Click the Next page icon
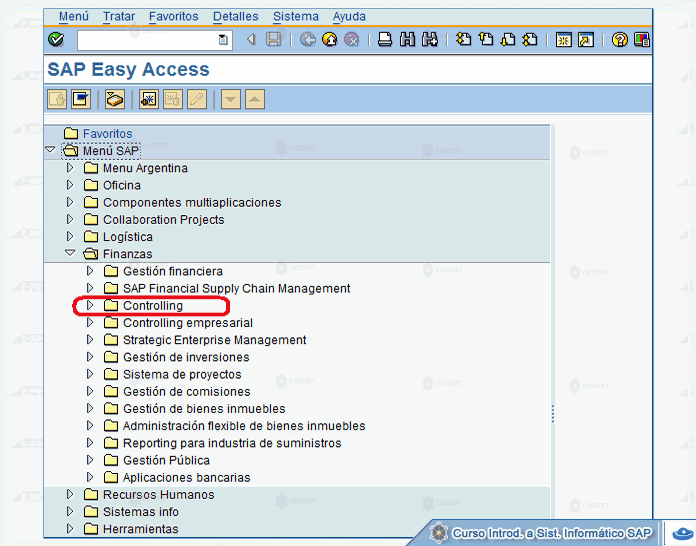Viewport: 696px width, 546px height. [508, 40]
